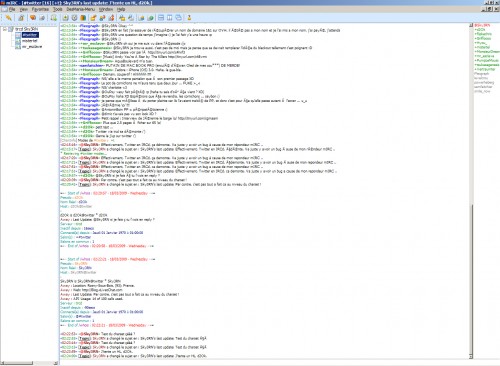Click the first 'Start of /whois' line
This screenshot has width=500, height=366.
107,193
